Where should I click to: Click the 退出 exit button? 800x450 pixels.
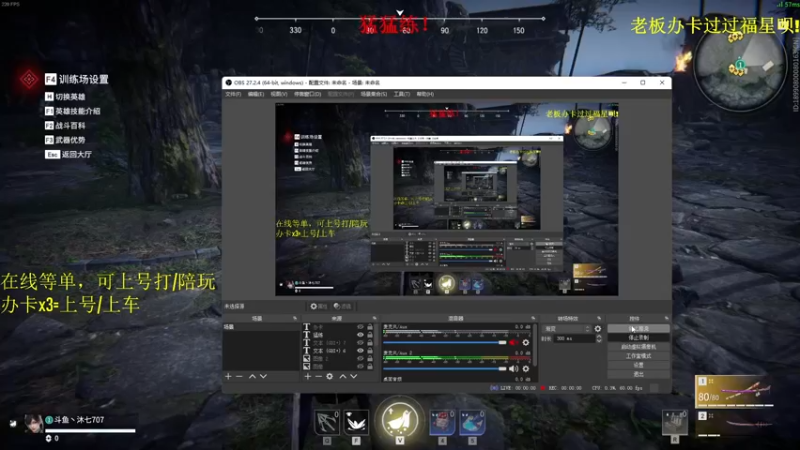click(x=638, y=374)
